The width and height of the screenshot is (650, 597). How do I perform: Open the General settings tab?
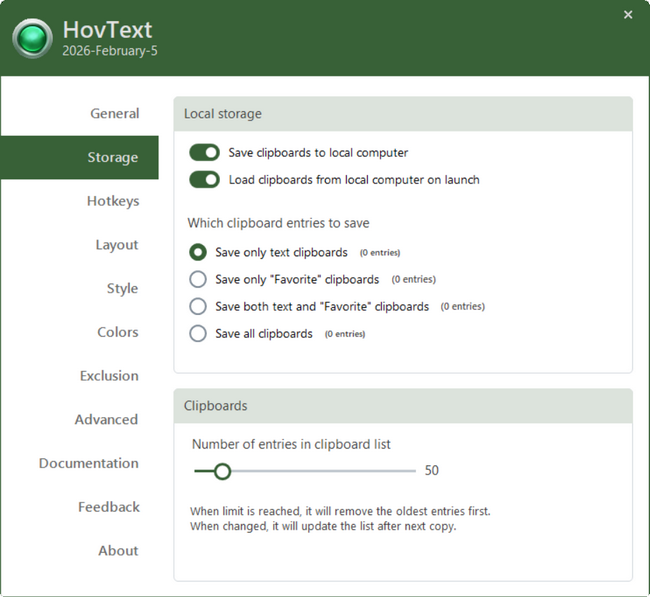[114, 114]
